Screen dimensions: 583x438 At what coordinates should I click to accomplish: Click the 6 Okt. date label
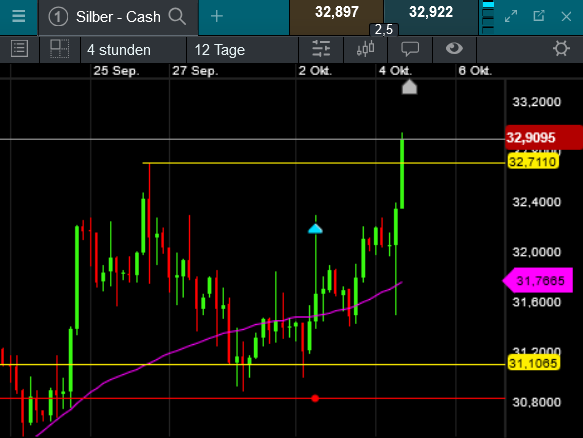coord(475,71)
